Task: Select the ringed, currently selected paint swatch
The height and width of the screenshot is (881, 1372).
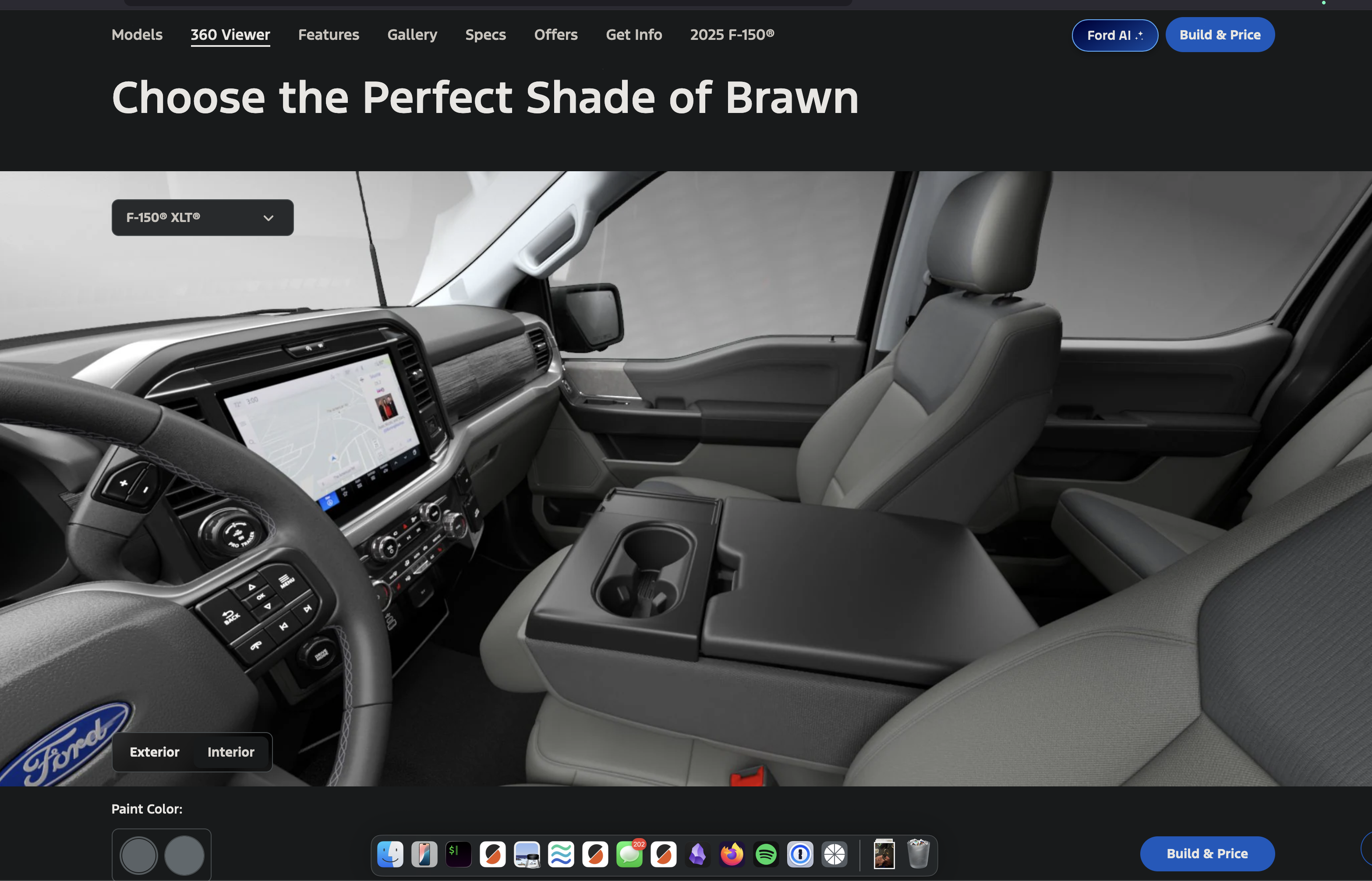Action: click(138, 856)
